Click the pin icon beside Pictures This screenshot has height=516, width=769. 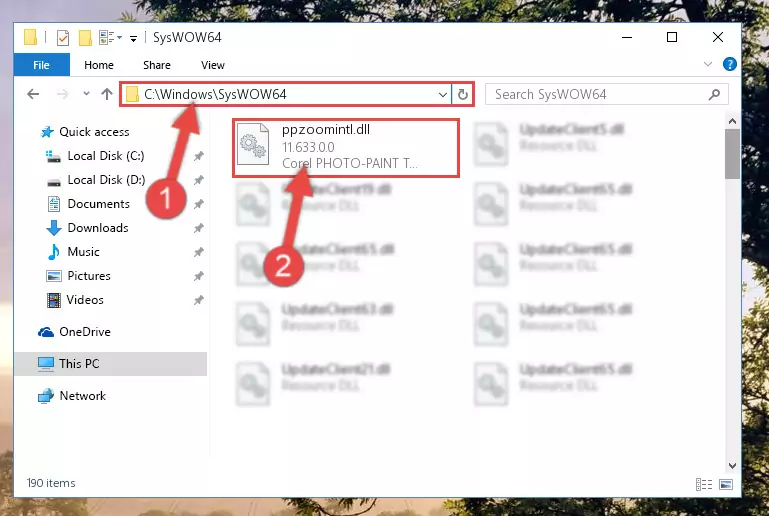(199, 276)
